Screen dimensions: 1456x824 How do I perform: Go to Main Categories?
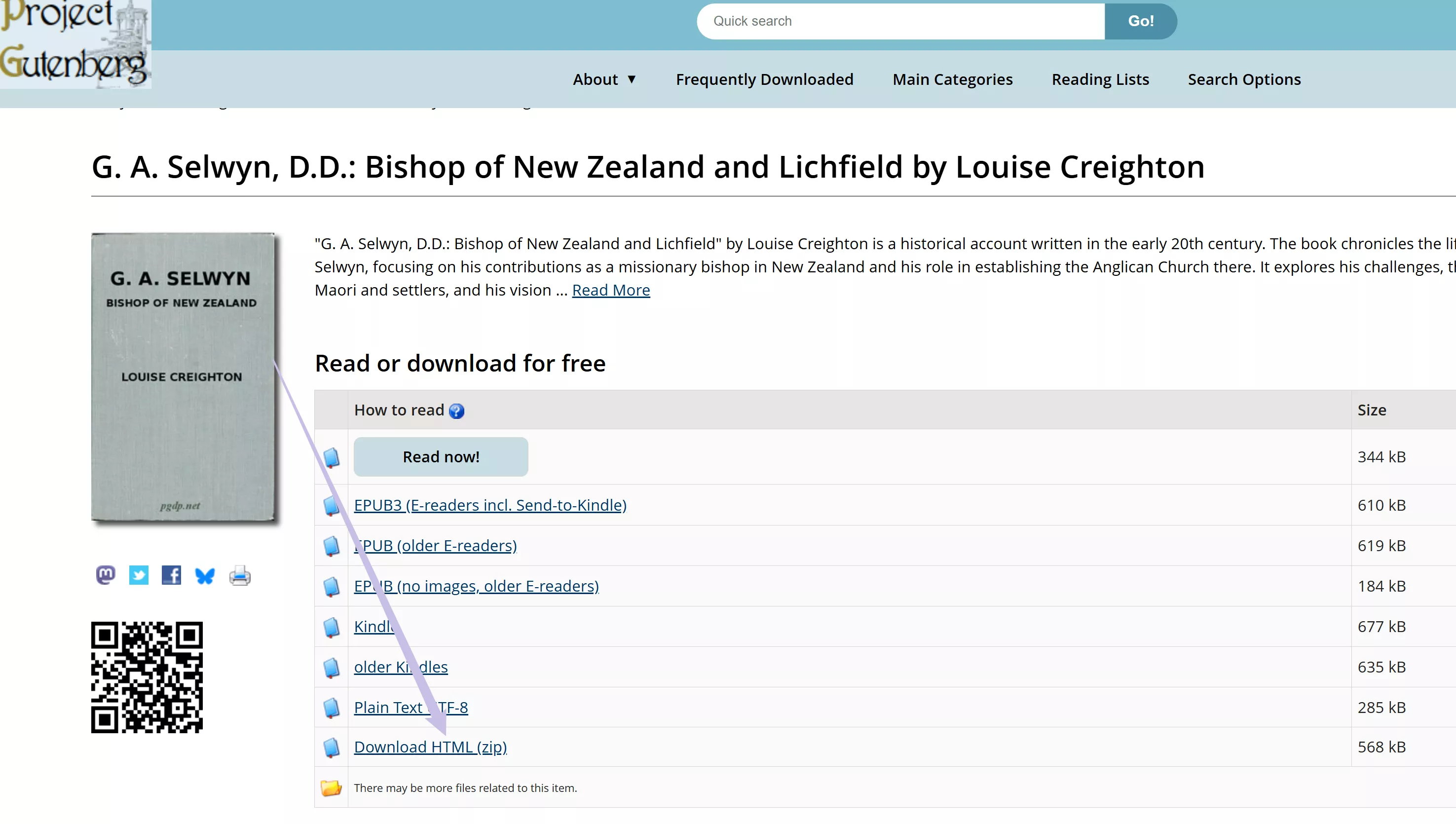[x=952, y=79]
